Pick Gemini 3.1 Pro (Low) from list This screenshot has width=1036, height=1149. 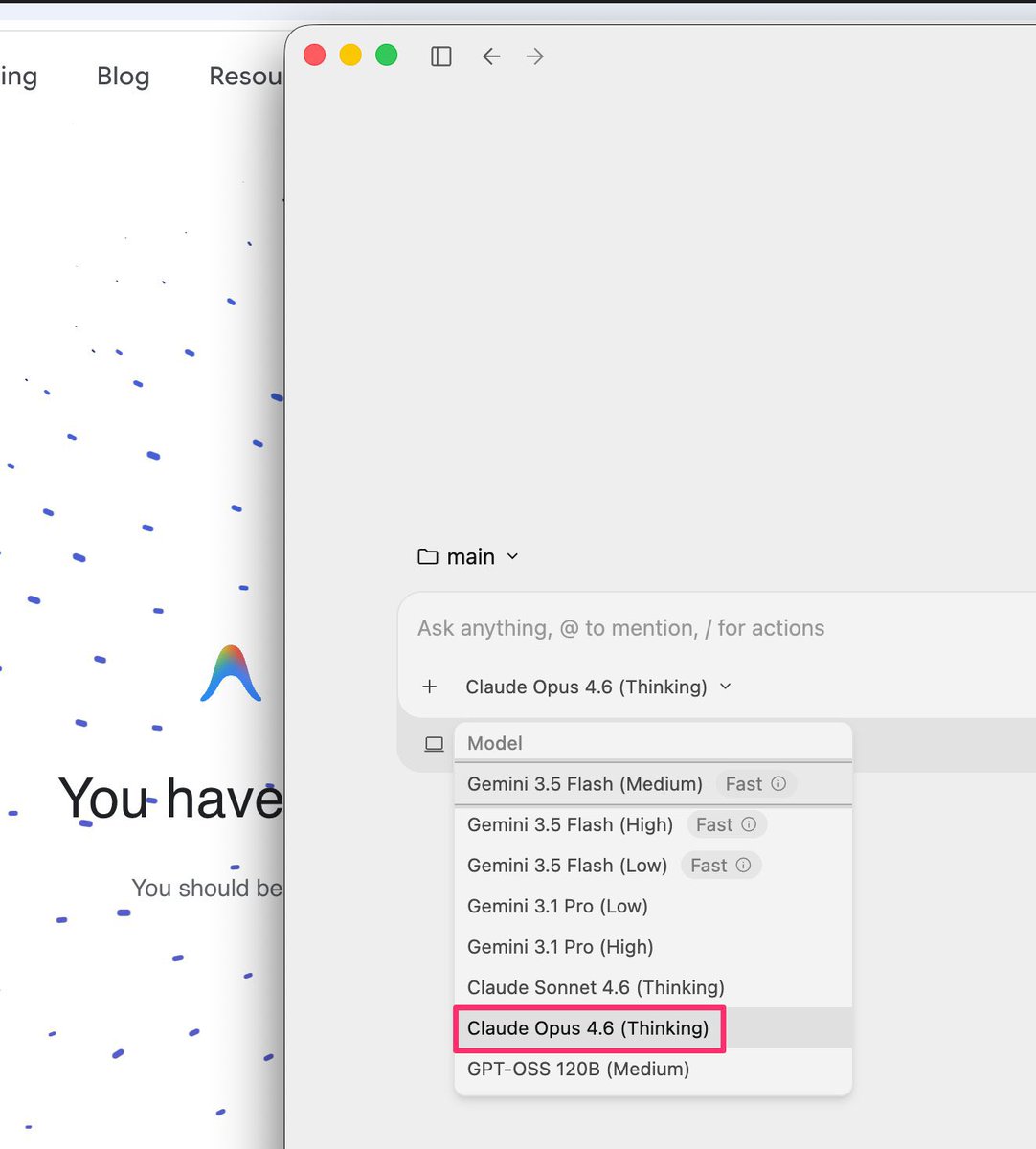(653, 906)
